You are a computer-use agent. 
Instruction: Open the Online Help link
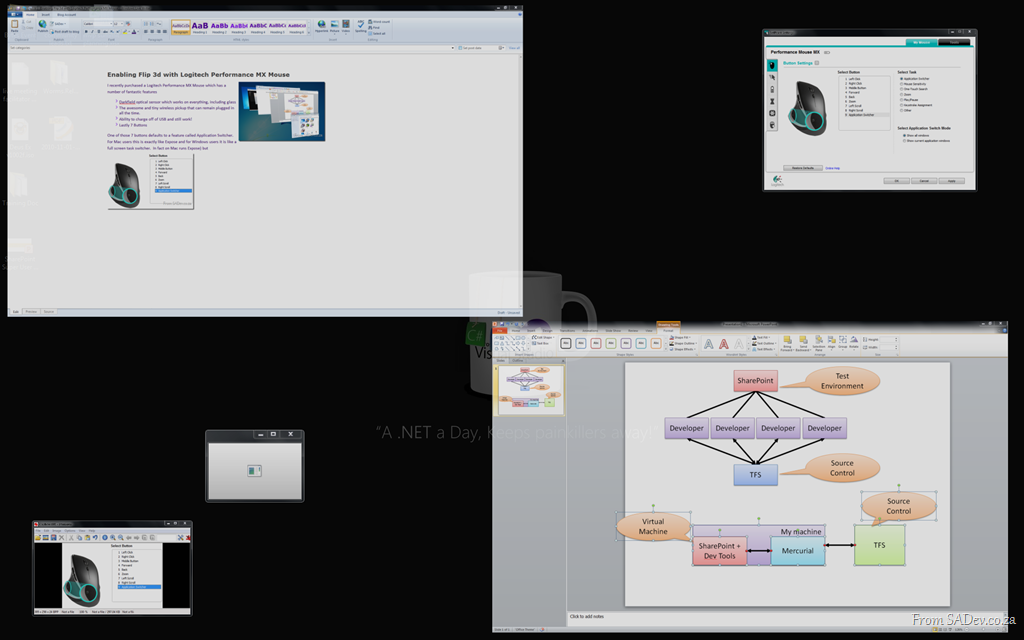coord(833,168)
